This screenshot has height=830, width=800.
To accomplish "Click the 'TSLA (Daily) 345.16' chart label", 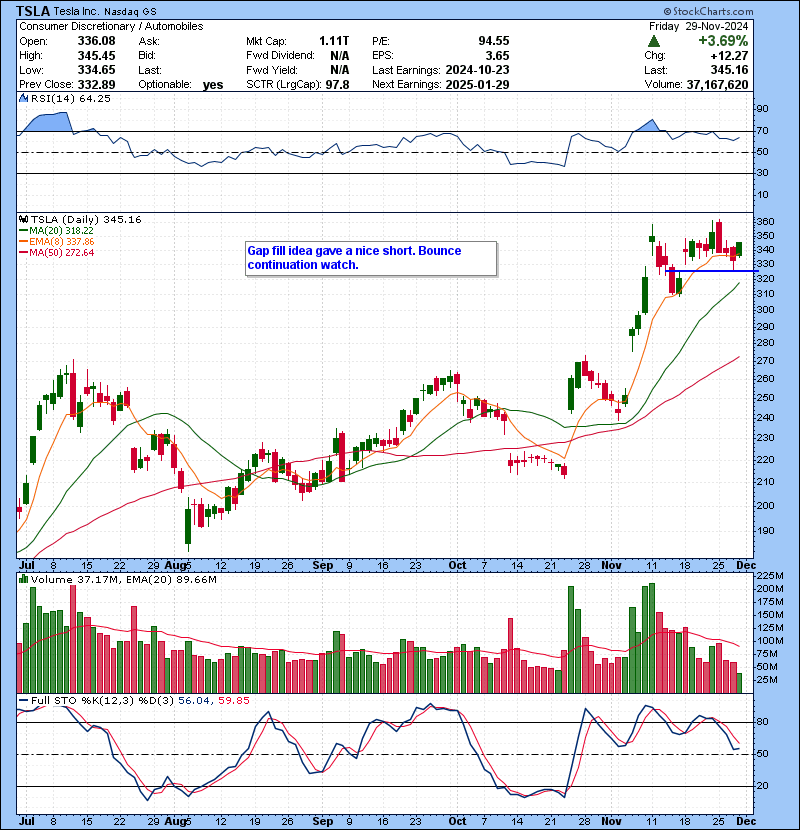I will (86, 219).
